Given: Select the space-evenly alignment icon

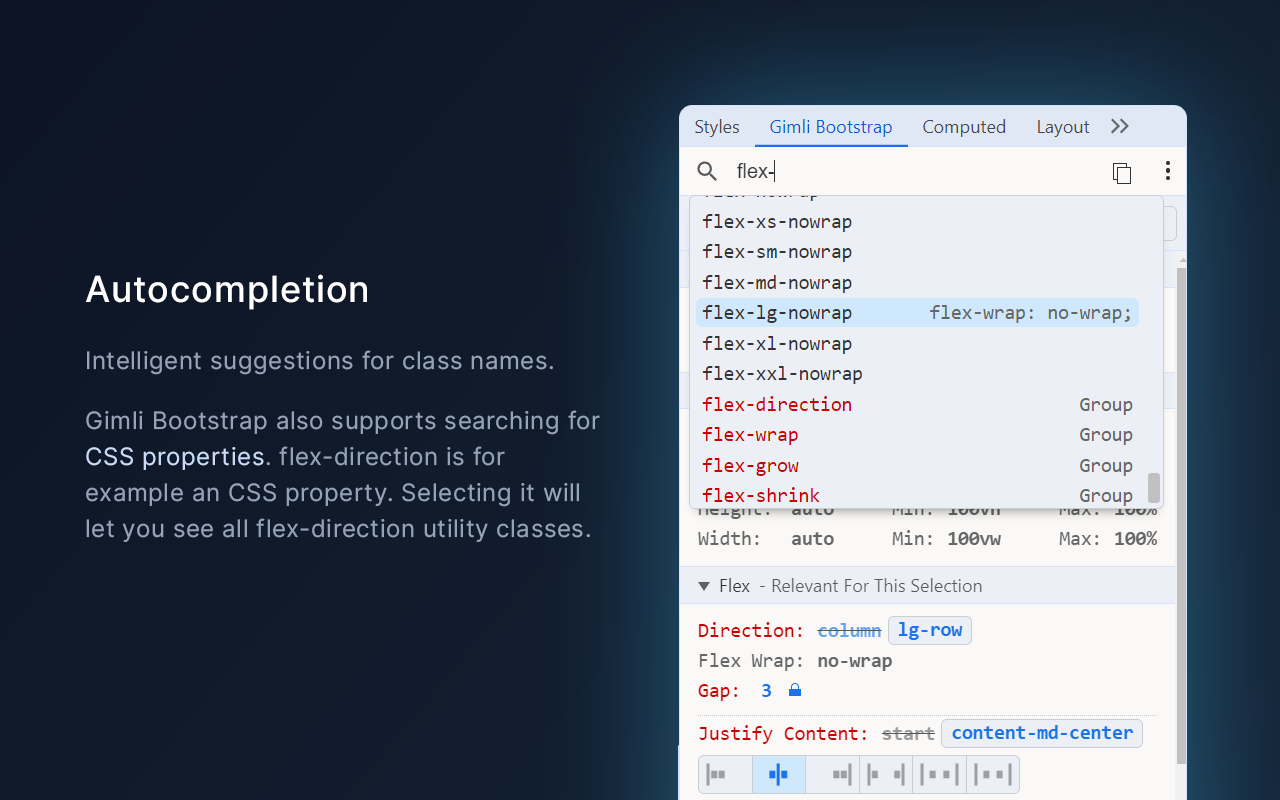Looking at the screenshot, I should tap(992, 774).
